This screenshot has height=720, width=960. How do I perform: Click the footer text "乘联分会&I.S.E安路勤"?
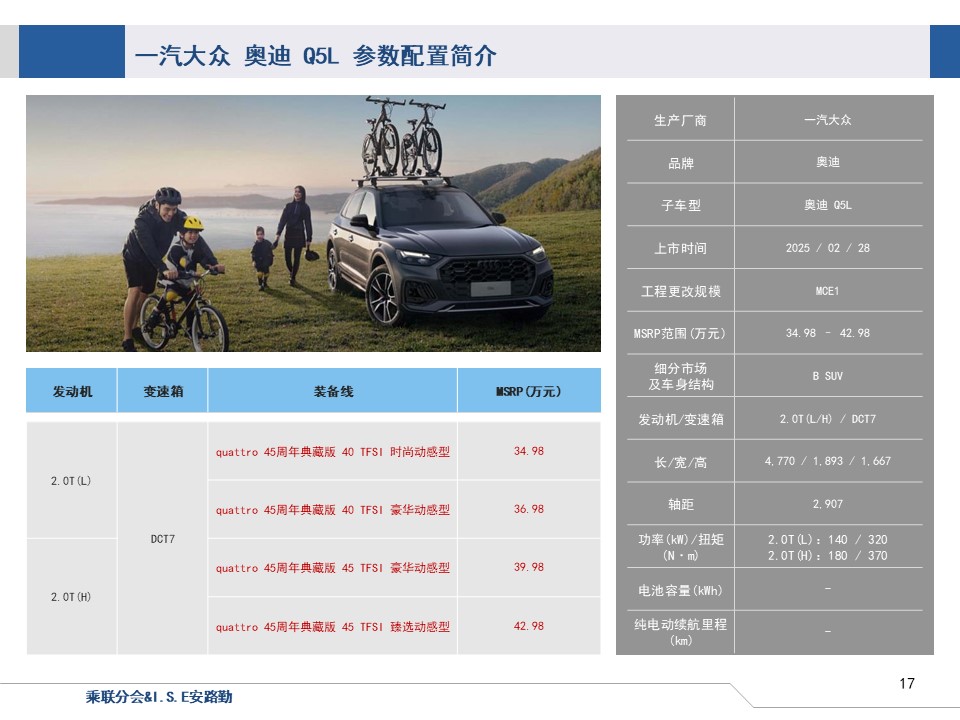tap(159, 697)
